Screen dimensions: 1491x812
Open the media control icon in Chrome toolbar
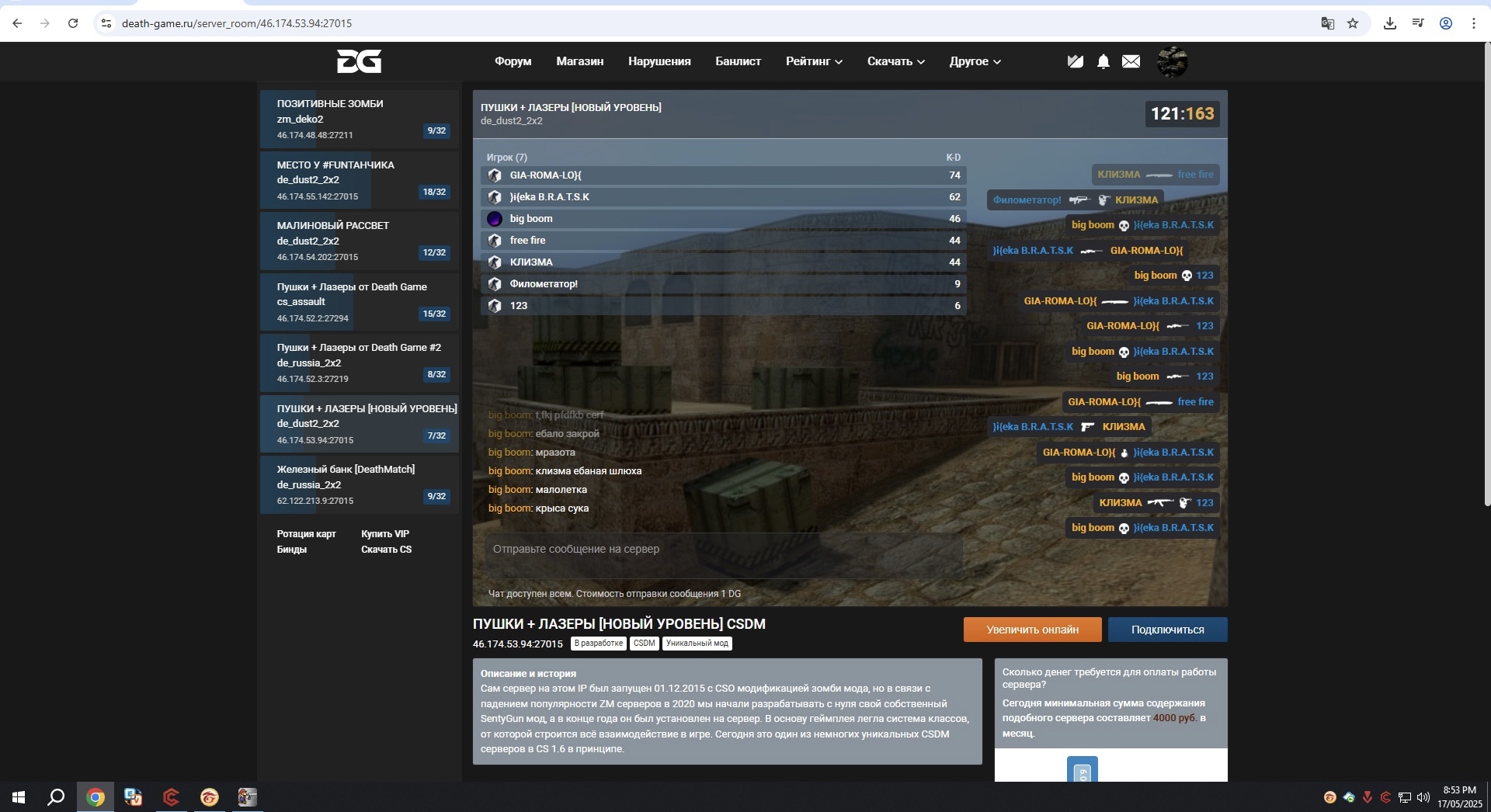1418,23
